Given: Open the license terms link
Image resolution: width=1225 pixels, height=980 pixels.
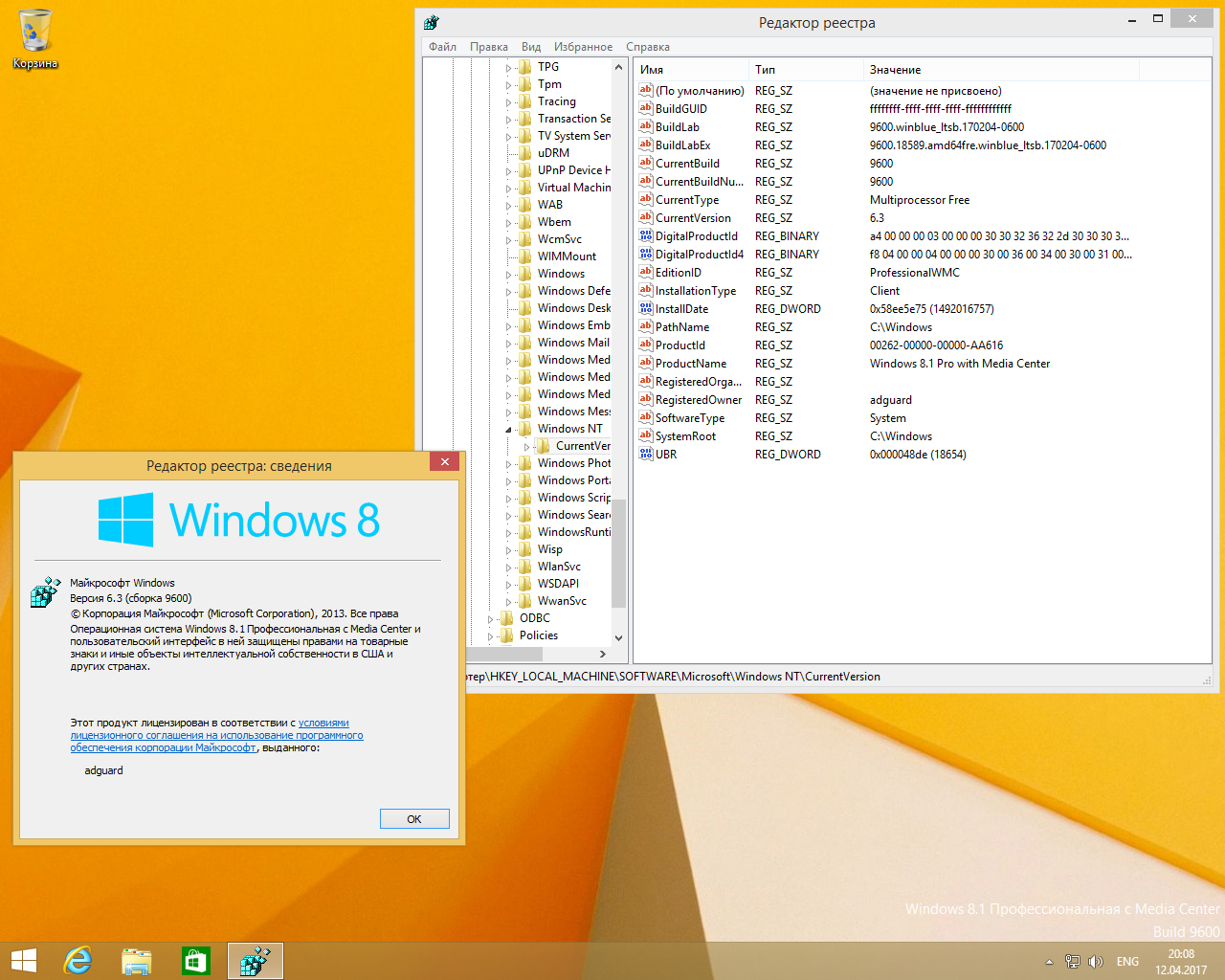Looking at the screenshot, I should pyautogui.click(x=216, y=735).
